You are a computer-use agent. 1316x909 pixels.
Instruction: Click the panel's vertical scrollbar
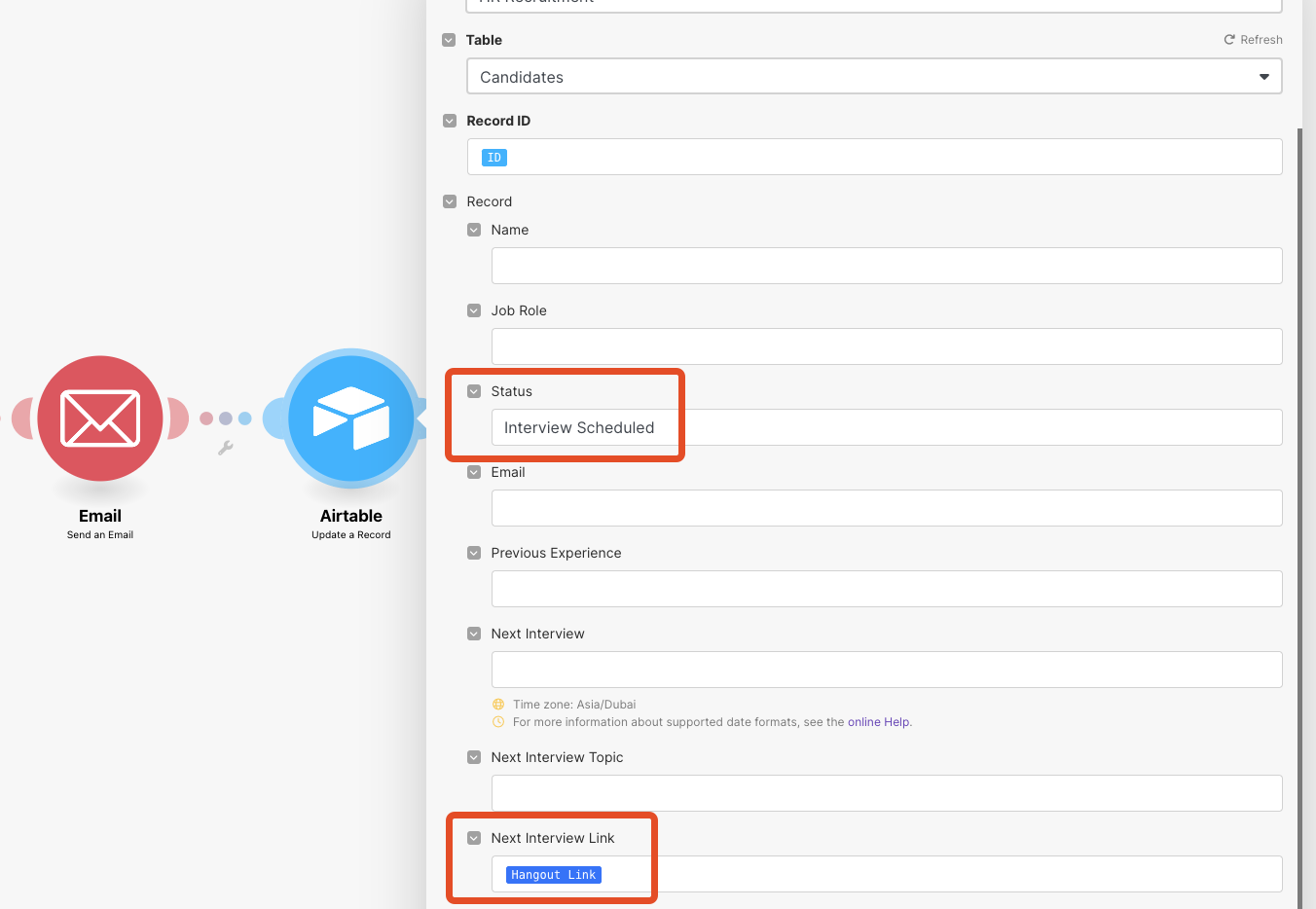pyautogui.click(x=1299, y=518)
